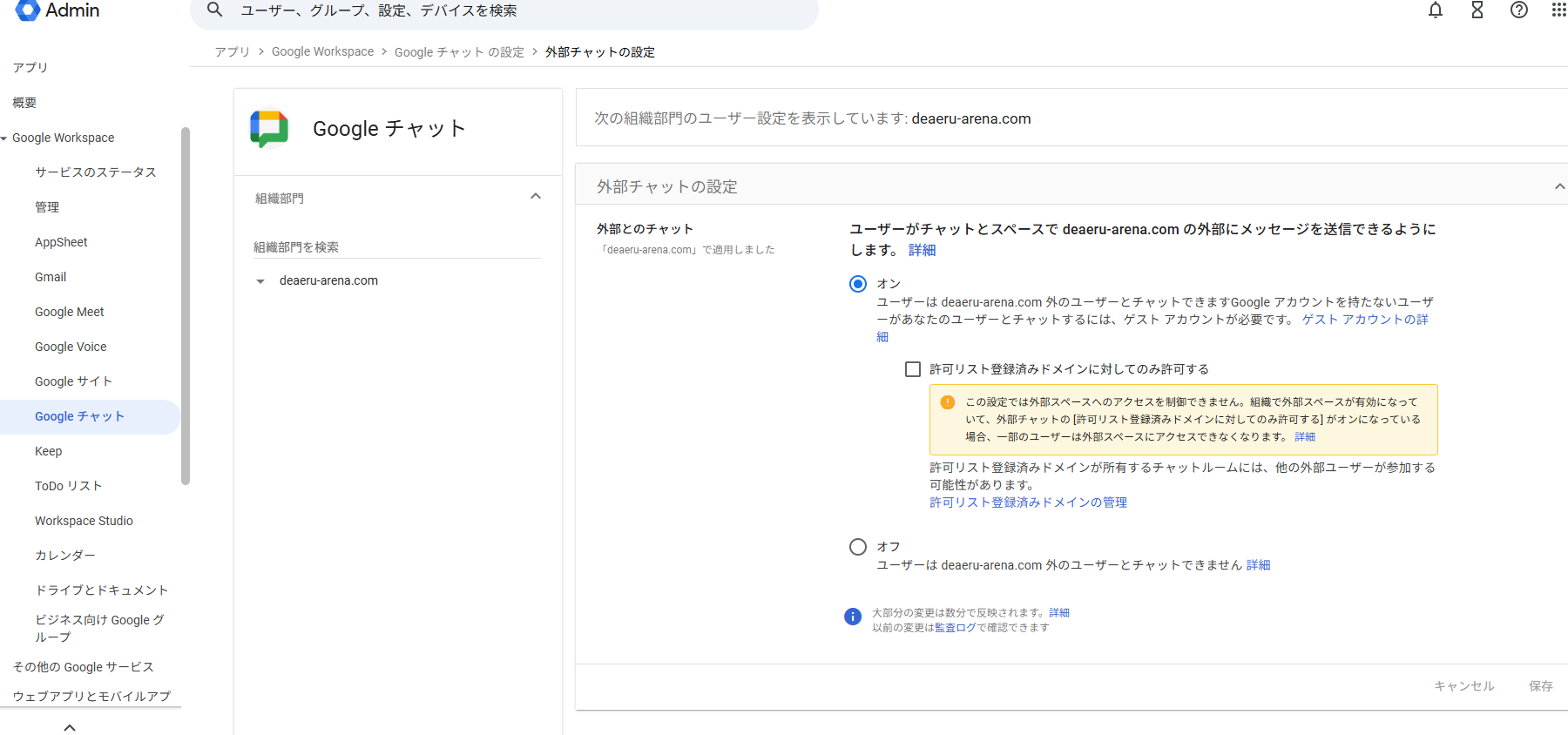Open Gmail settings

[51, 277]
